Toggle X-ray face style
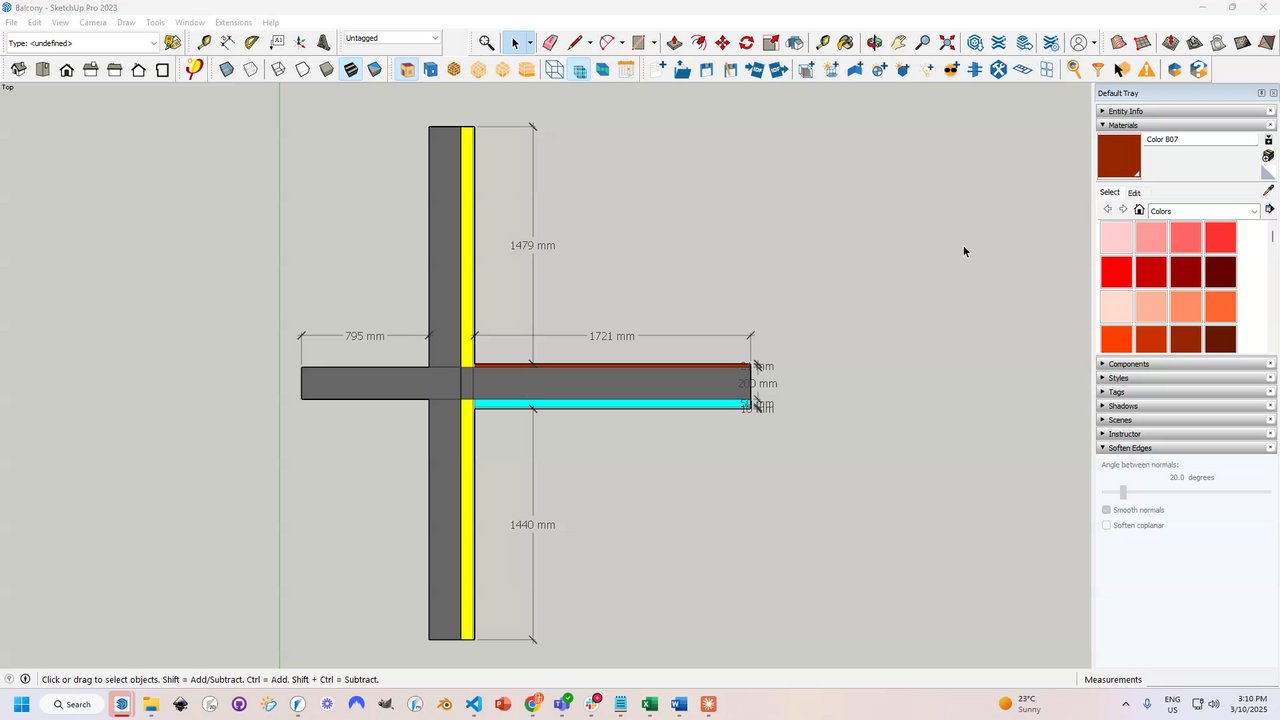 [226, 69]
